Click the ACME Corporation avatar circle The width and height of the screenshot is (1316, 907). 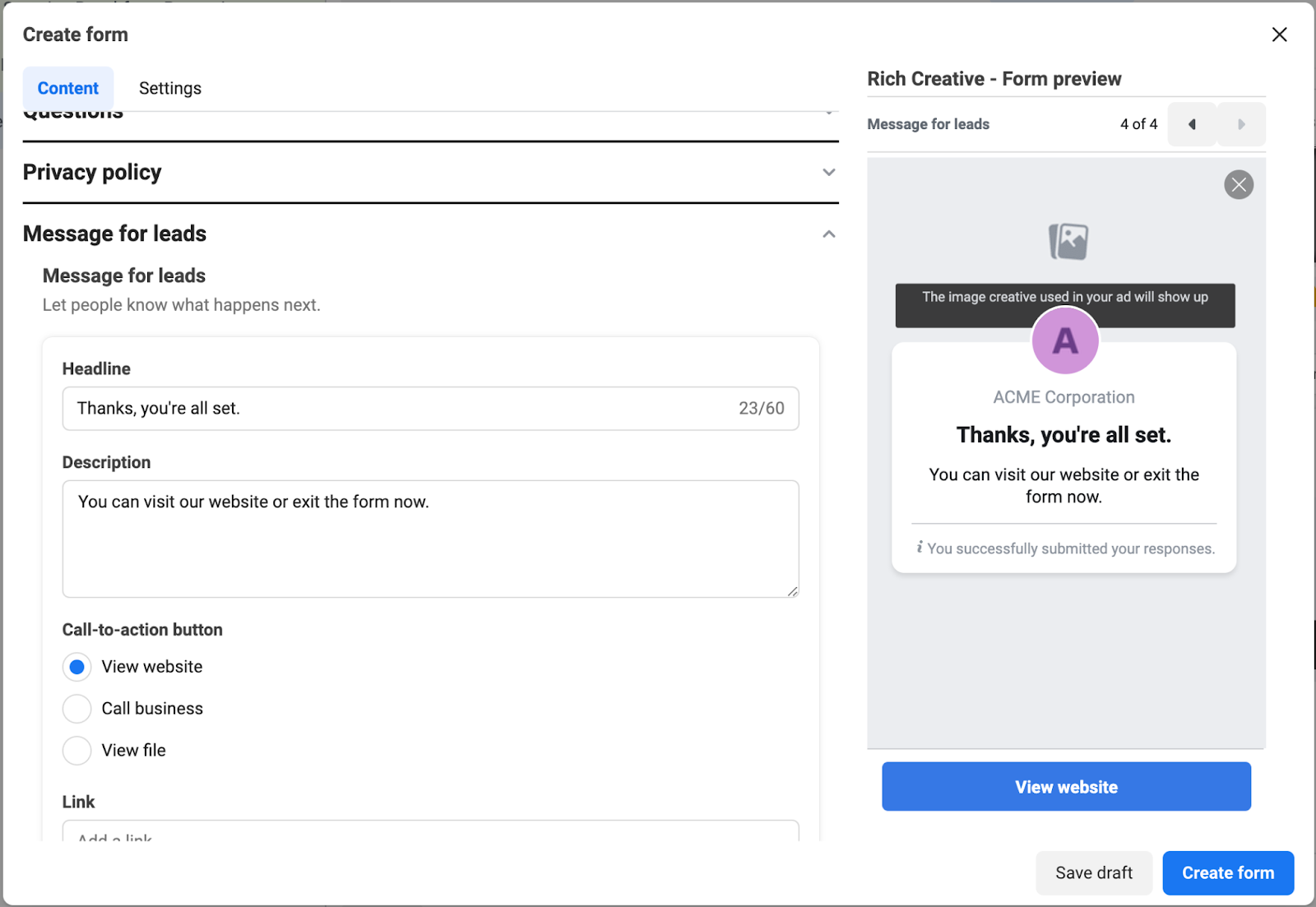(x=1065, y=340)
